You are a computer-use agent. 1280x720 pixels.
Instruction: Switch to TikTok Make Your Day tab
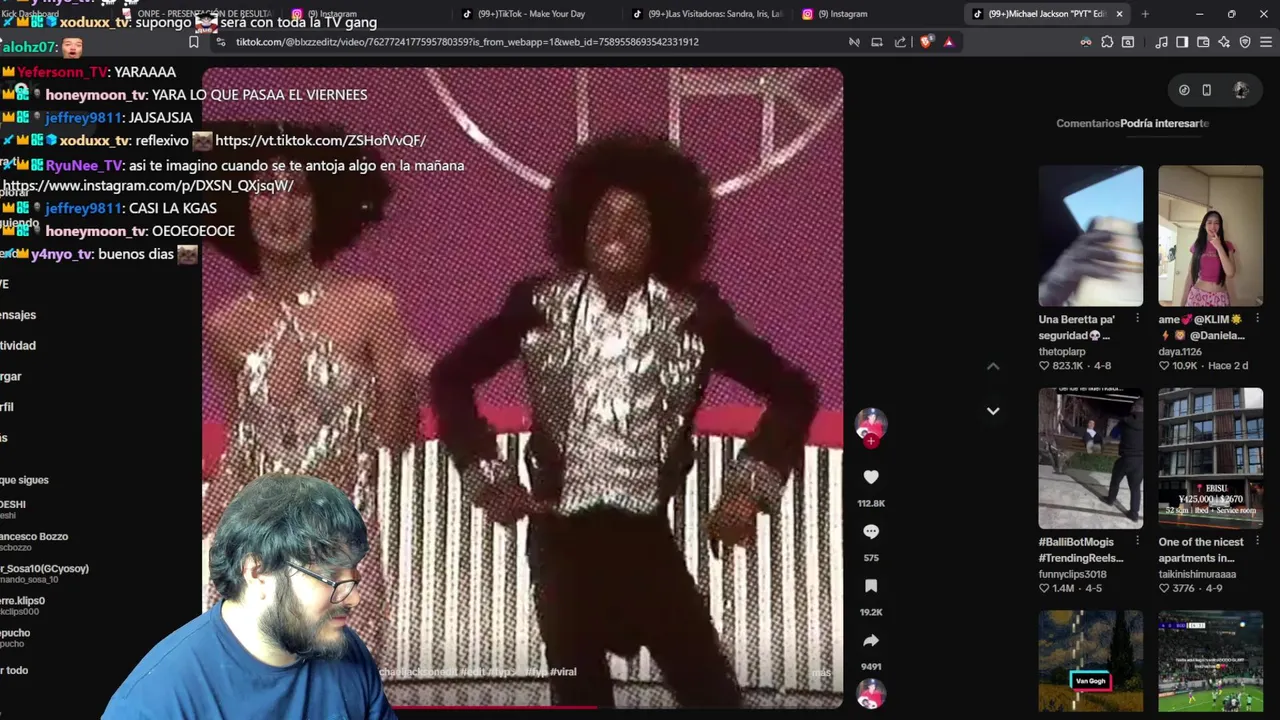532,14
